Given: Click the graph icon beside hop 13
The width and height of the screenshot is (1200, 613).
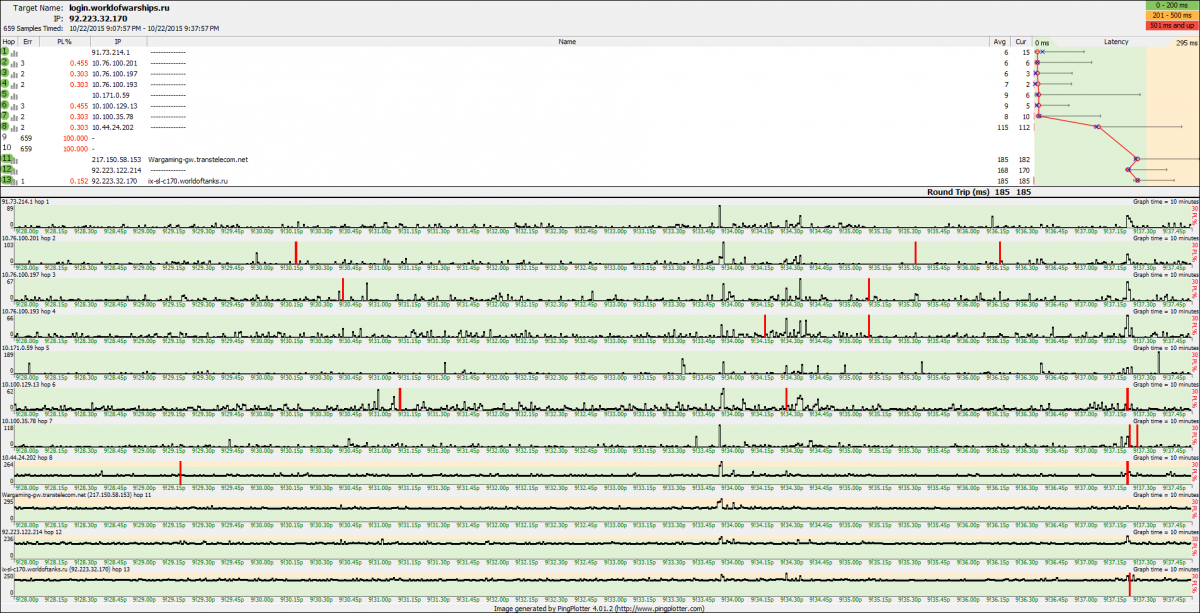Looking at the screenshot, I should click(16, 181).
